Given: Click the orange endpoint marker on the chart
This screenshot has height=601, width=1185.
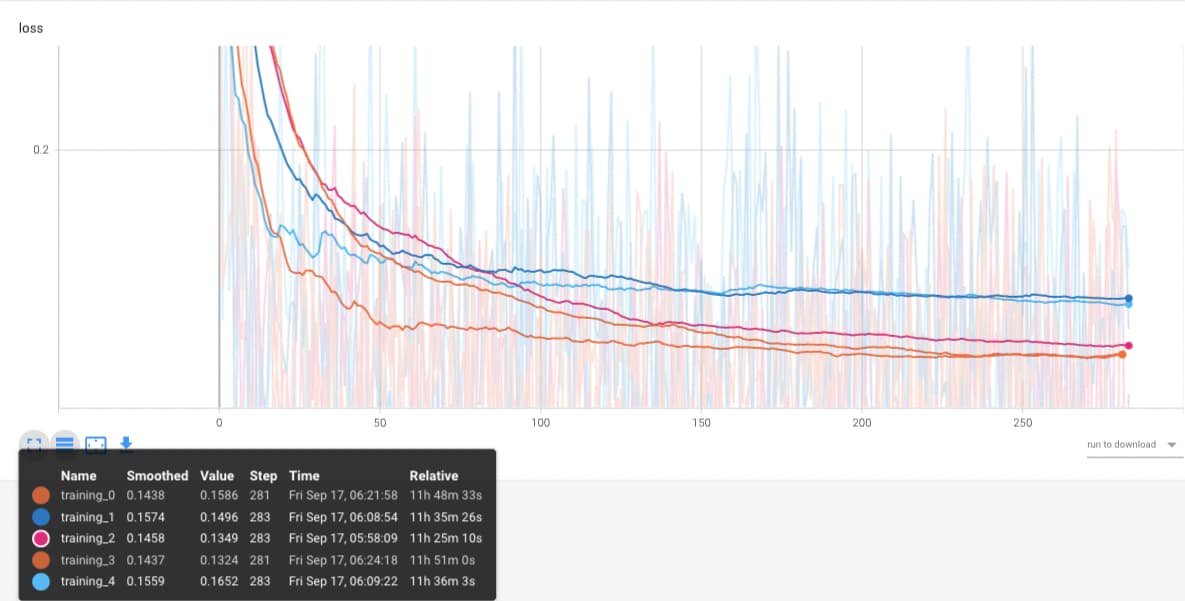Looking at the screenshot, I should (x=1122, y=354).
